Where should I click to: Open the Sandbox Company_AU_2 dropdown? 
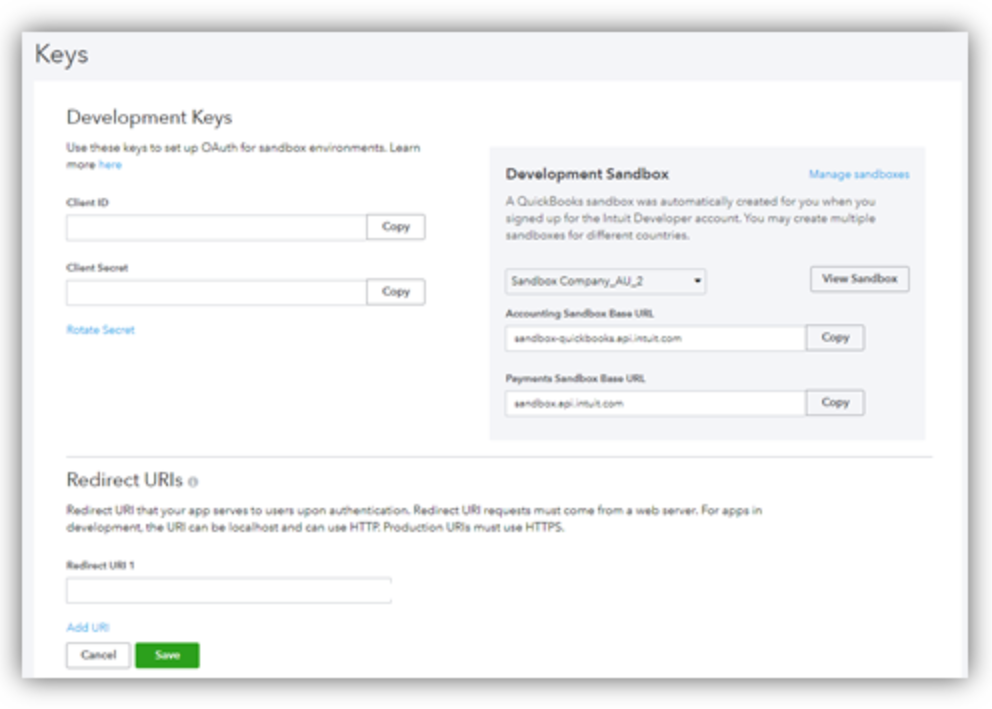point(605,281)
